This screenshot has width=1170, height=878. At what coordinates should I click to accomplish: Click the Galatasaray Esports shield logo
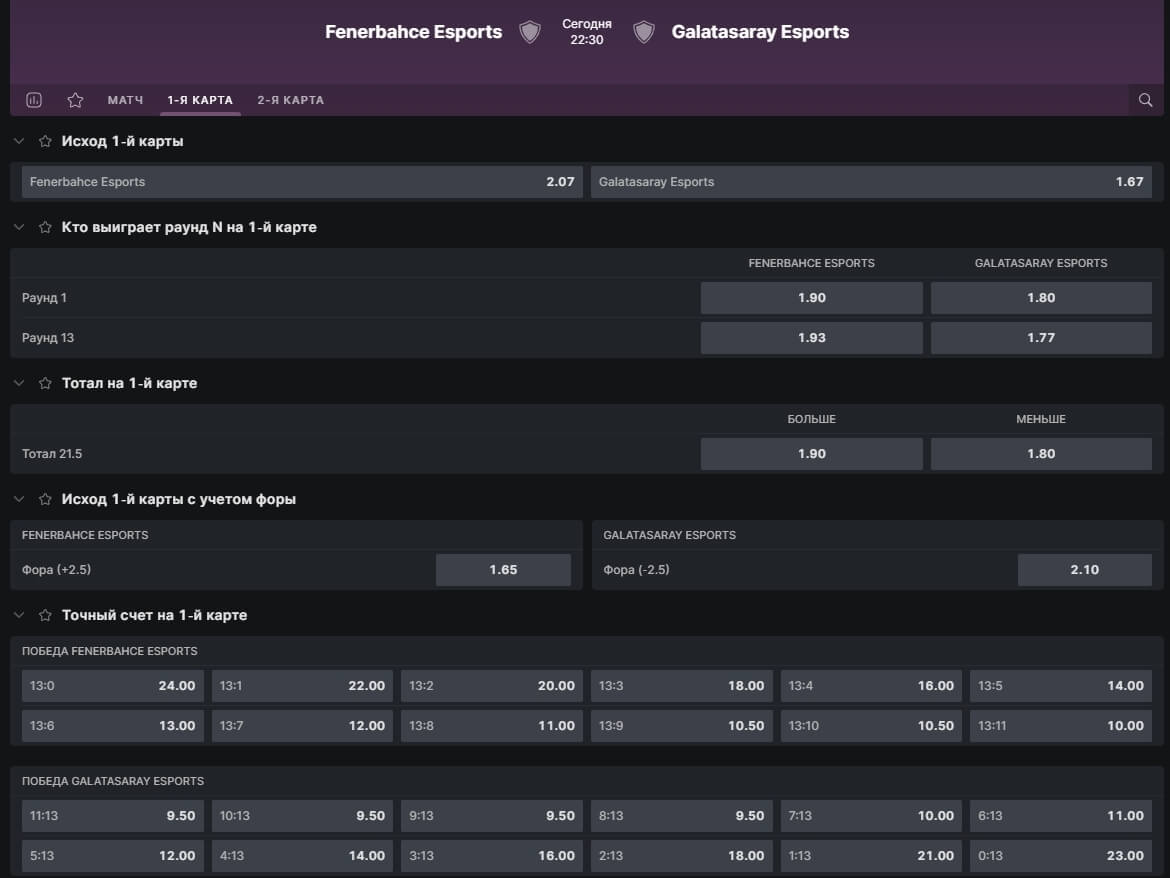tap(644, 31)
